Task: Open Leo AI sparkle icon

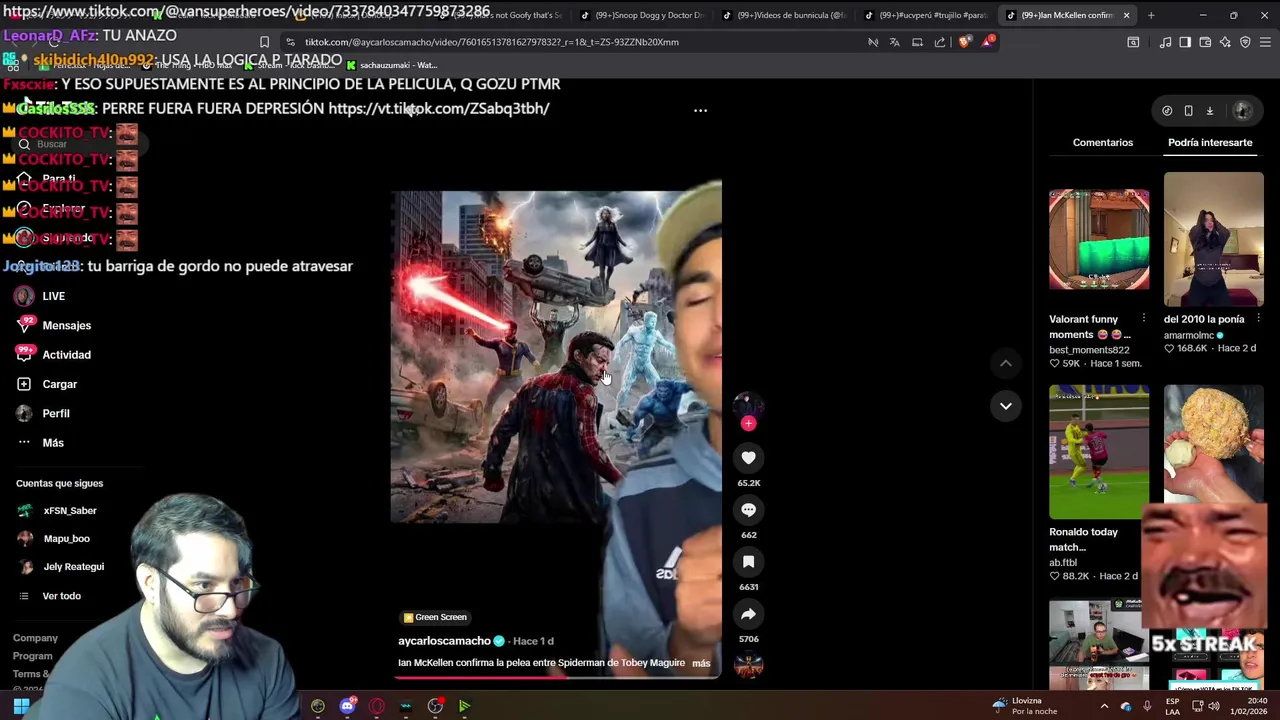Action: tap(1225, 42)
